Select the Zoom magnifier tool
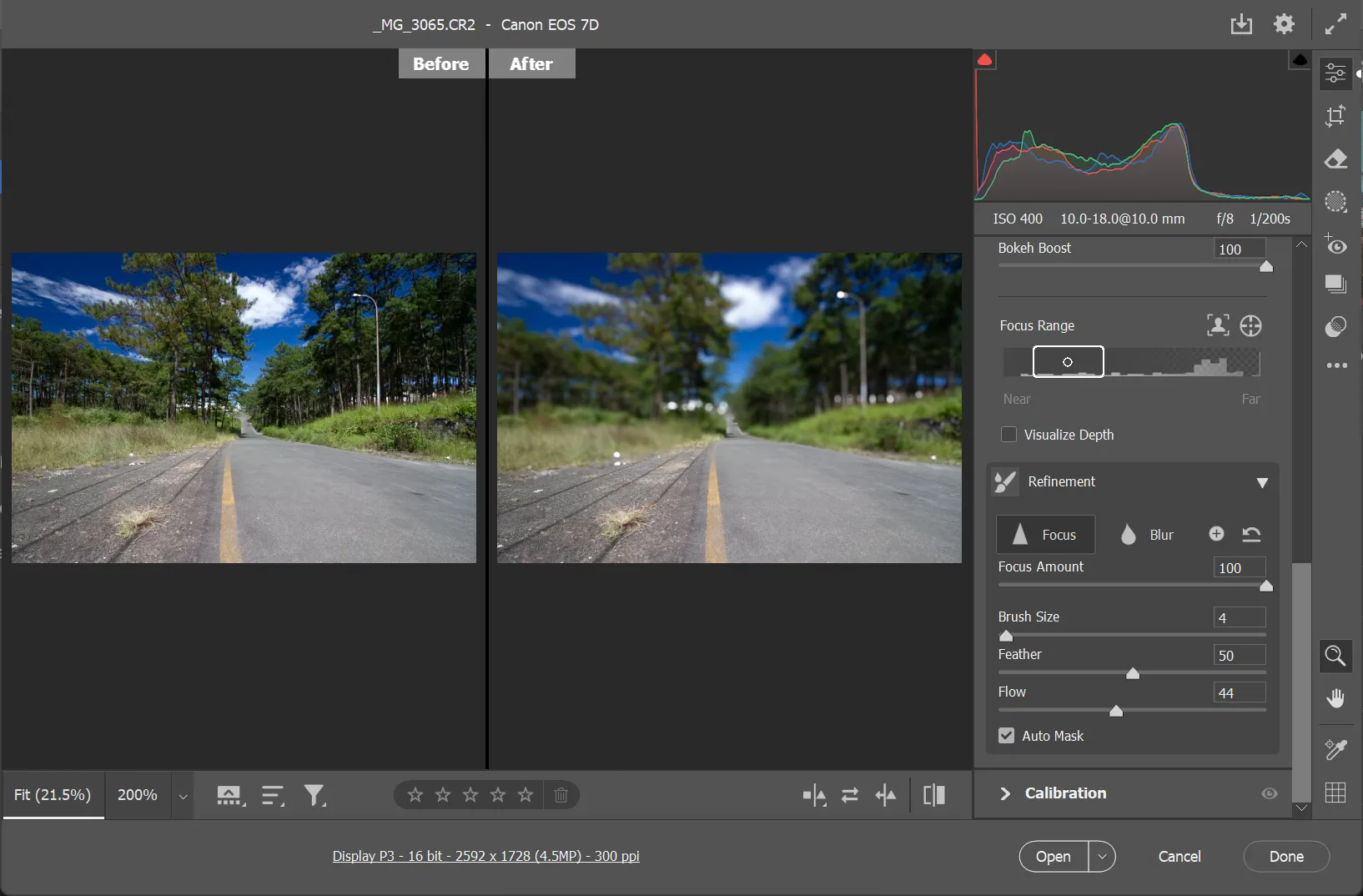 pos(1336,657)
